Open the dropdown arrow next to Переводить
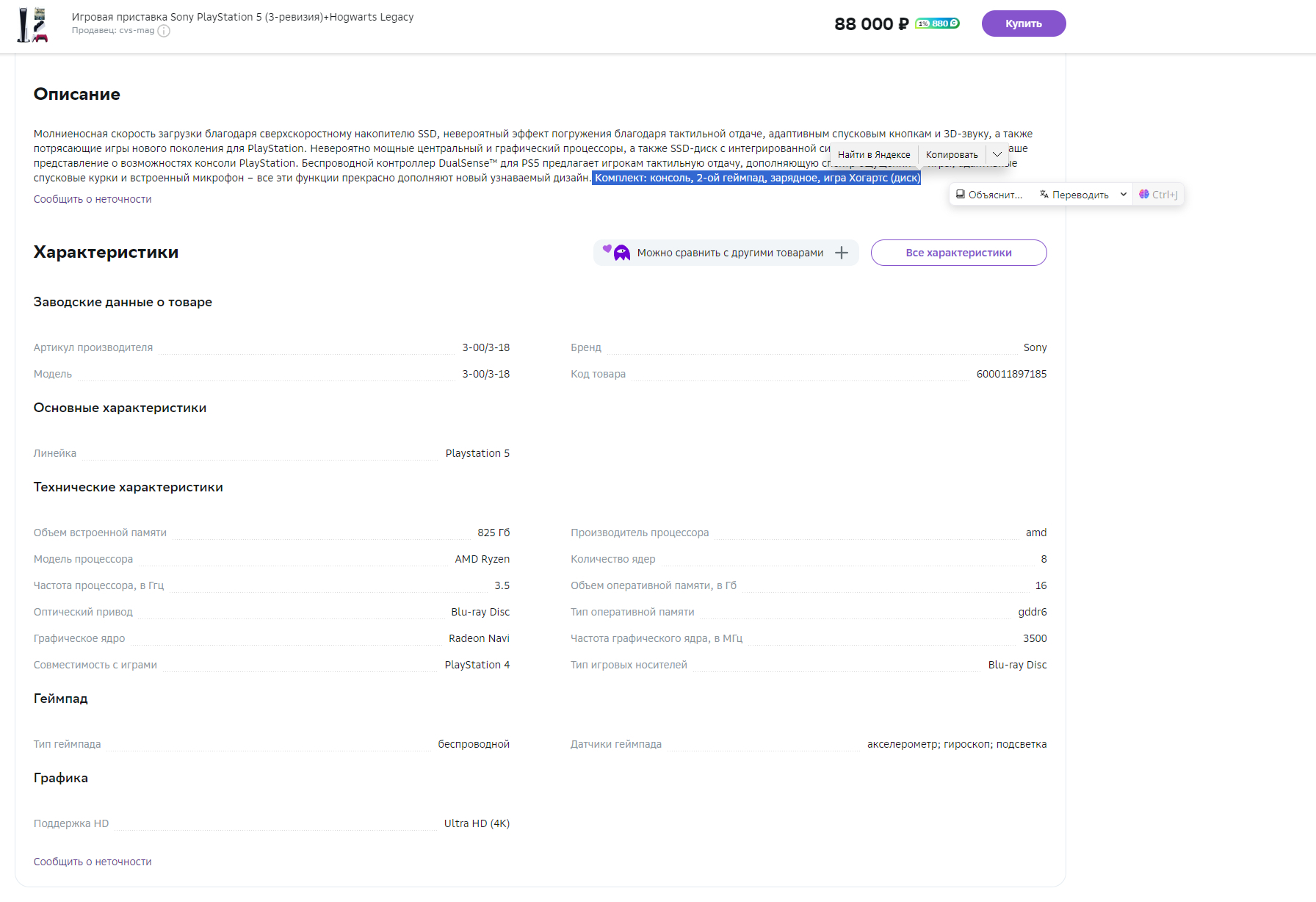Viewport: 1316px width, 902px height. tap(1123, 195)
